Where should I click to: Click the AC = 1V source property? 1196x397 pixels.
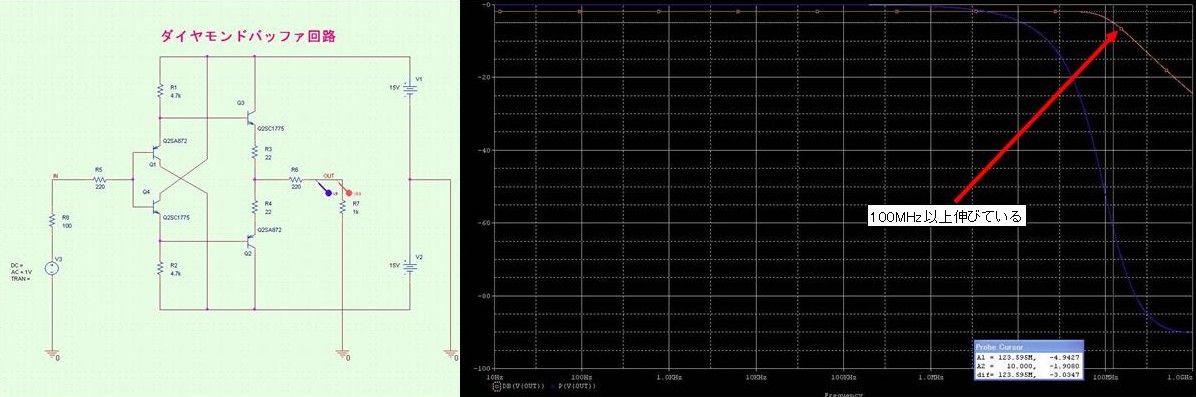pos(21,273)
